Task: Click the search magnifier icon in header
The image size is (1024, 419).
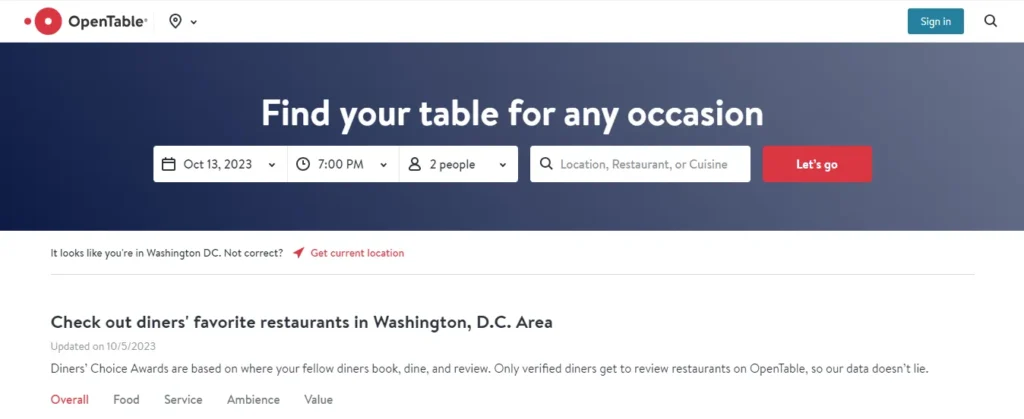Action: point(991,22)
